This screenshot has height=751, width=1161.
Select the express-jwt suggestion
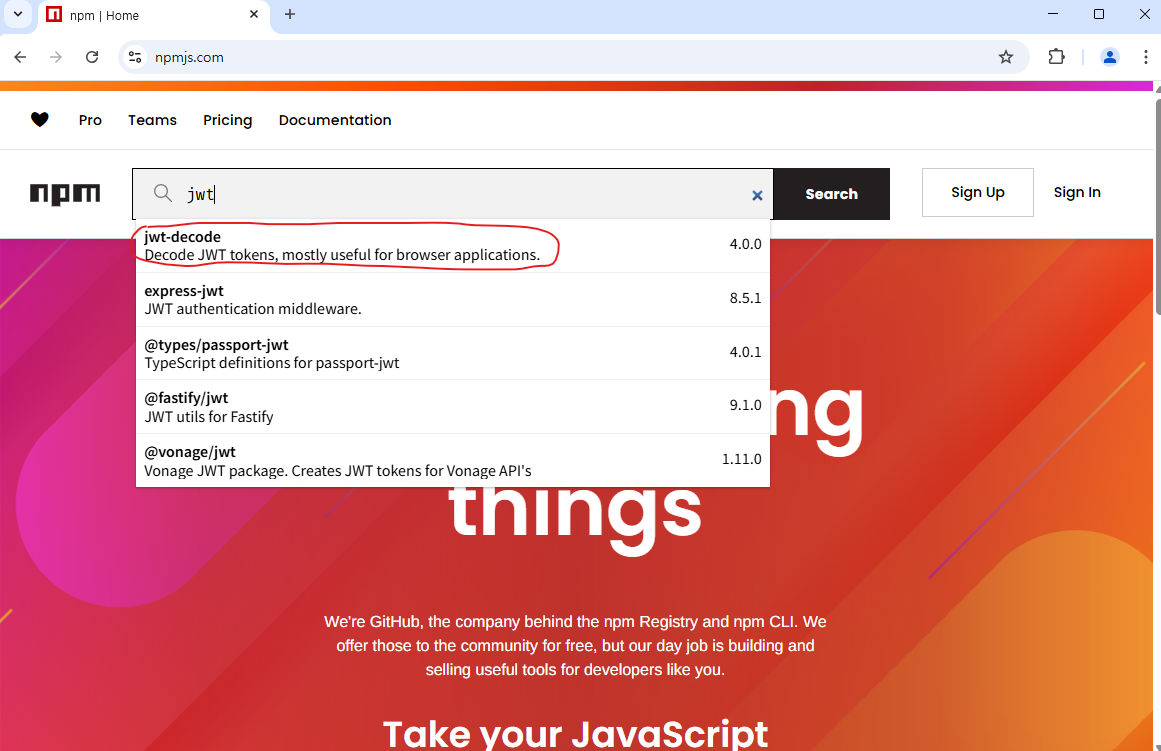tap(452, 300)
